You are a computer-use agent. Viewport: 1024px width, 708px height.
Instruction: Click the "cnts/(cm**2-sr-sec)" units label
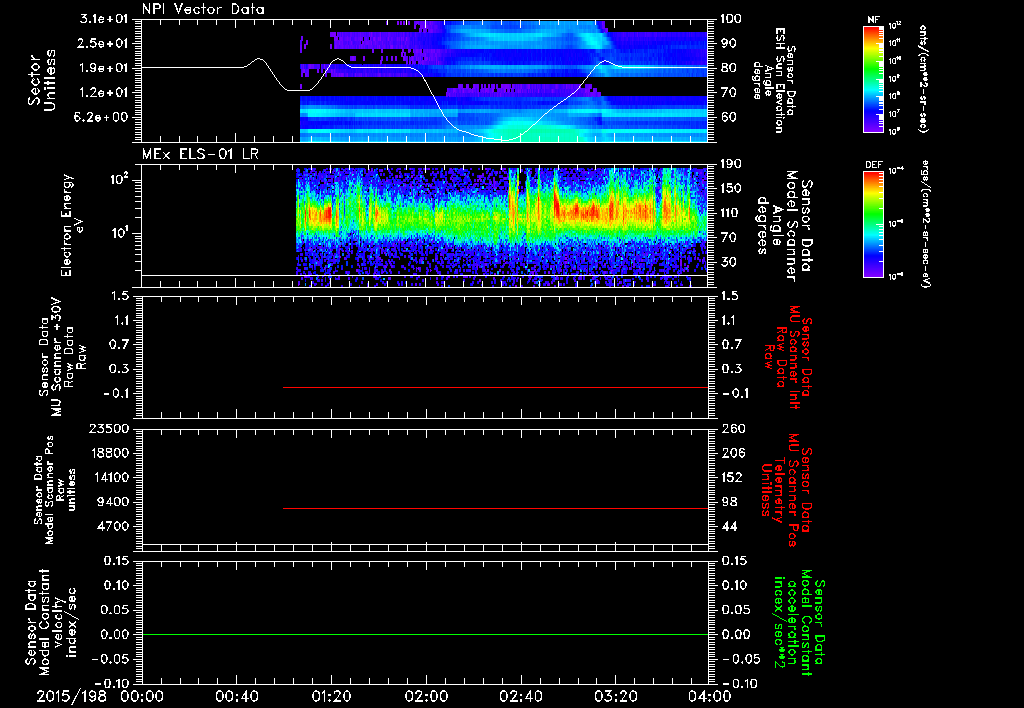click(923, 78)
